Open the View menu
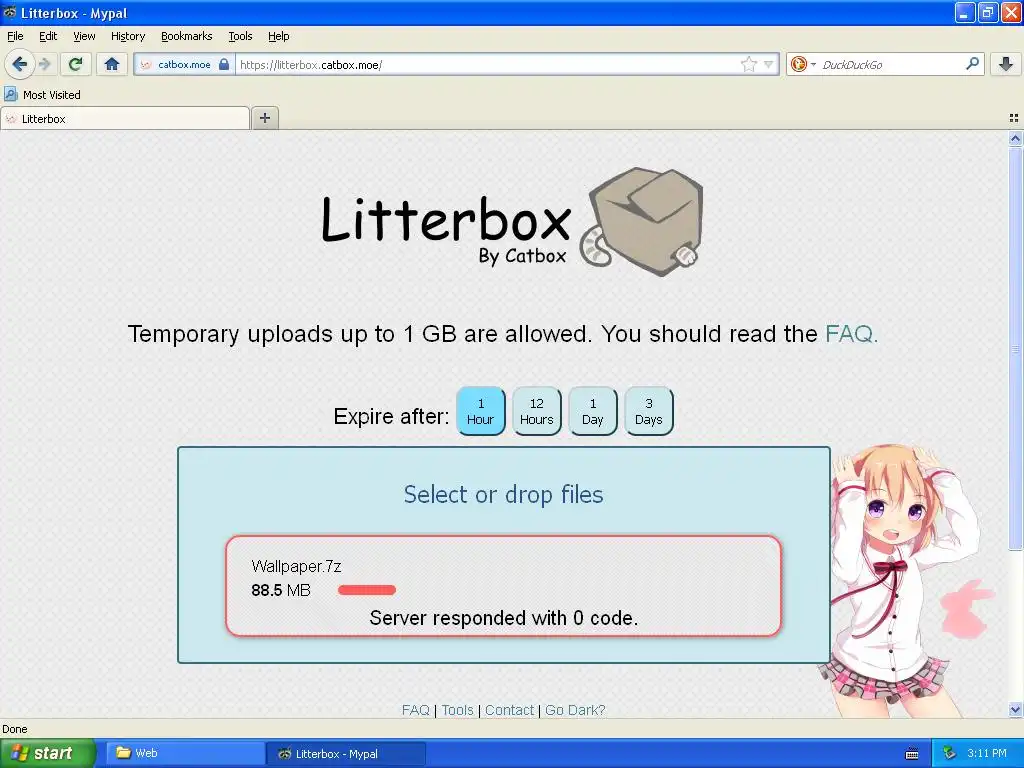This screenshot has width=1024, height=768. [84, 36]
